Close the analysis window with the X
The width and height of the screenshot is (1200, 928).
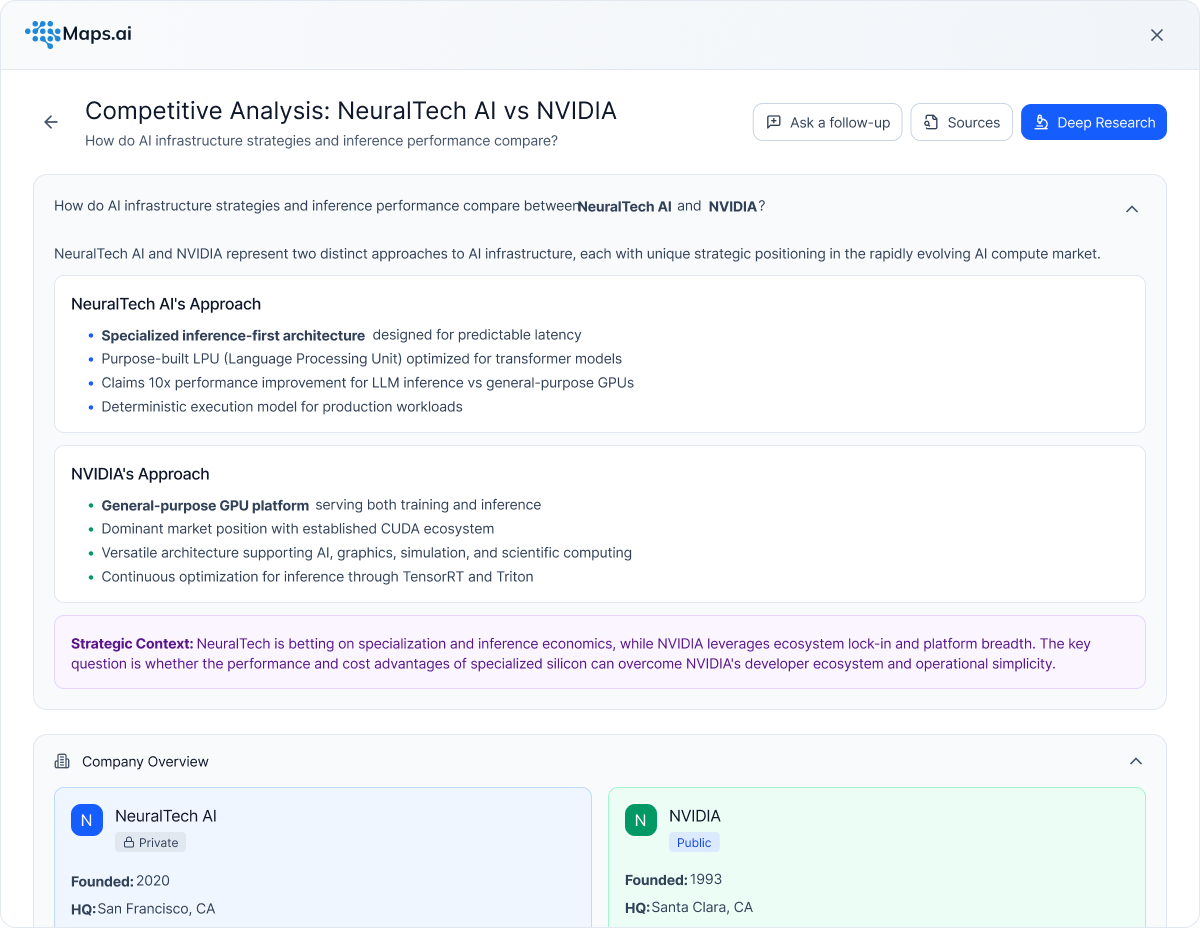(x=1157, y=35)
